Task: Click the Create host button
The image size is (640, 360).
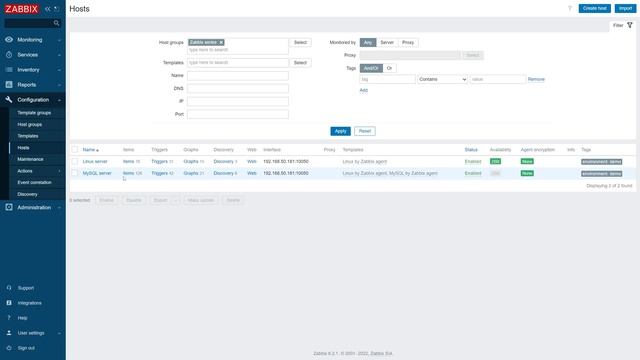Action: tap(594, 9)
